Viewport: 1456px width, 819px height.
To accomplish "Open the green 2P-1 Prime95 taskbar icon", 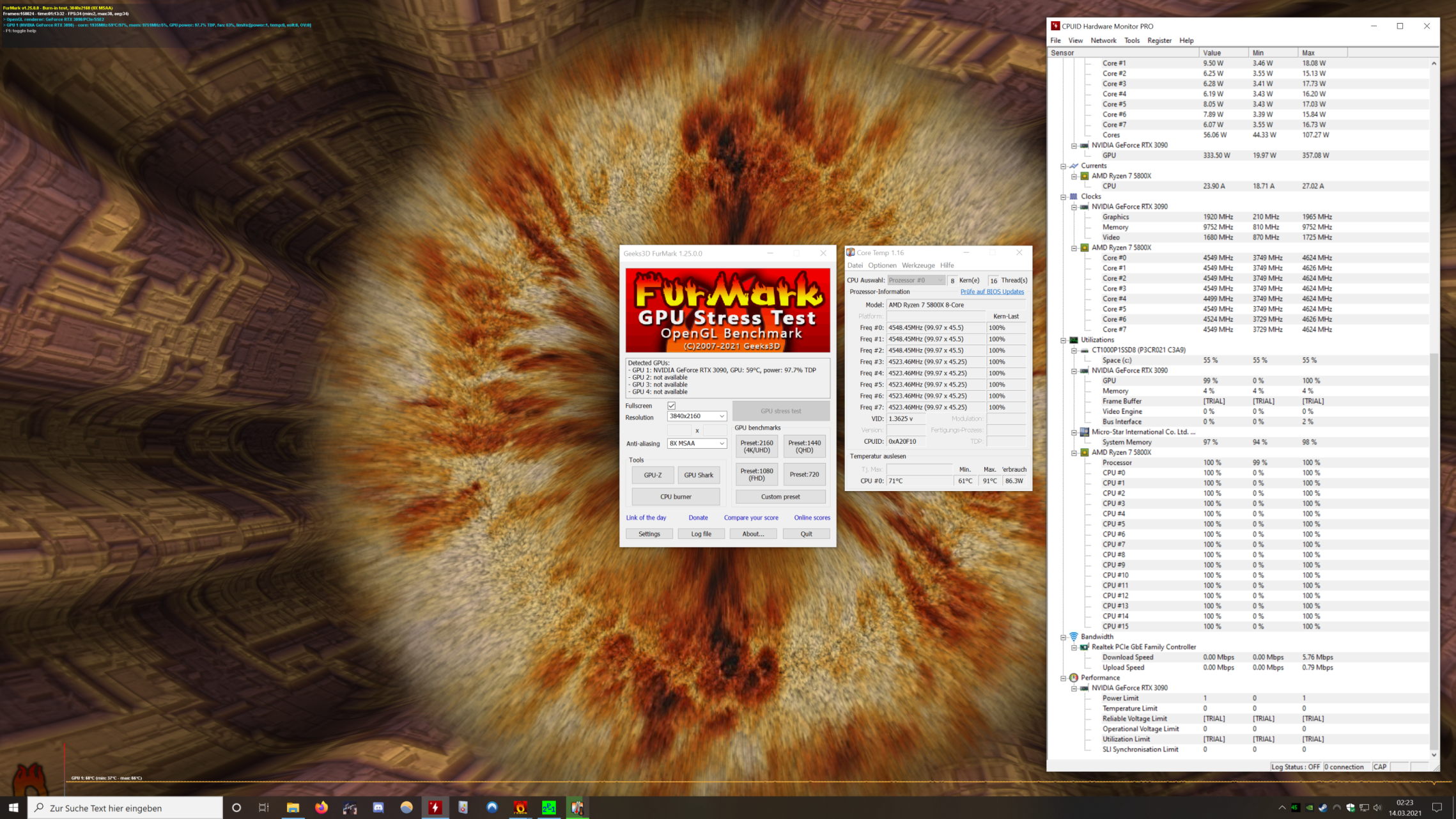I will coord(549,807).
